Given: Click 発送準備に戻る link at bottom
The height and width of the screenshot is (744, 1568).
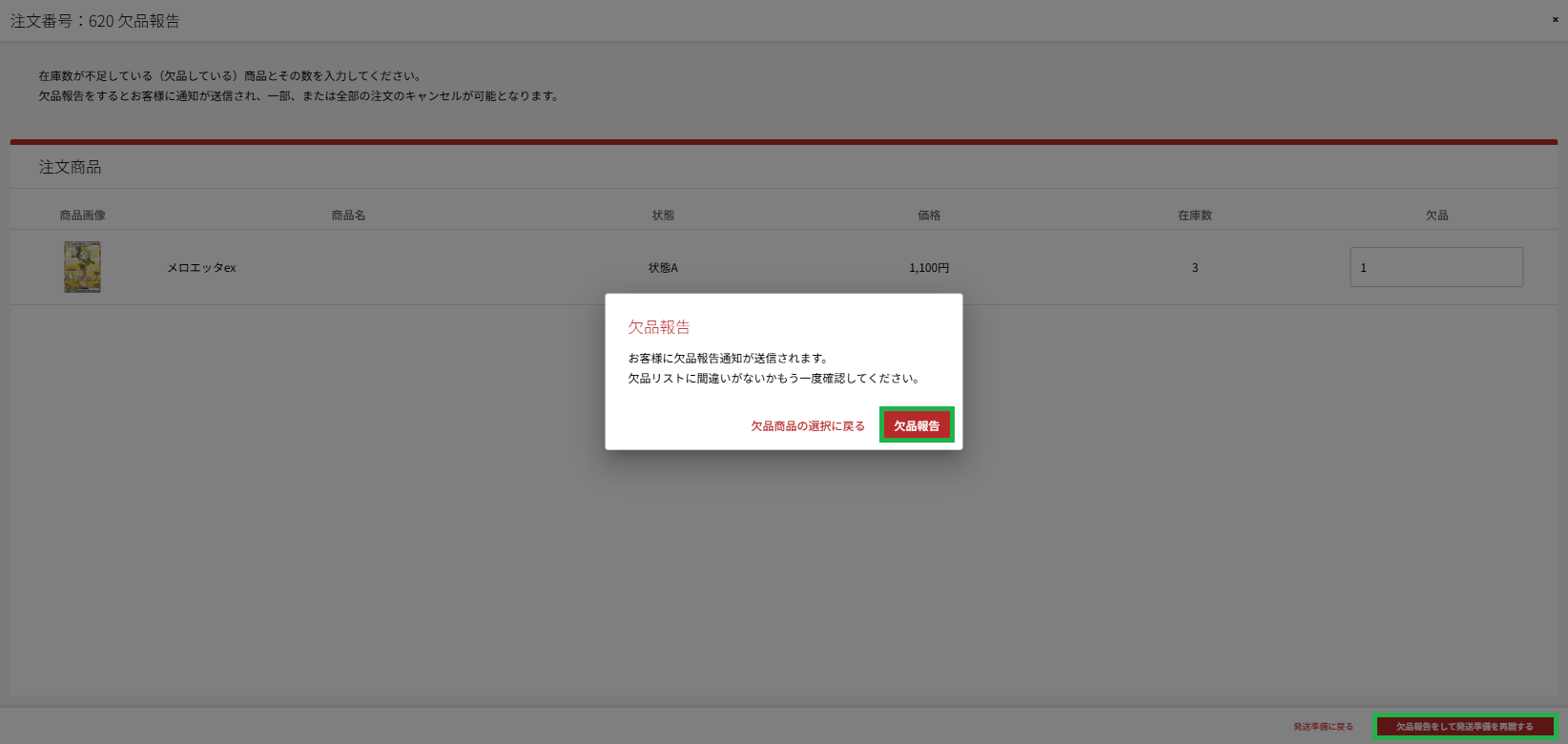Looking at the screenshot, I should pos(1323,727).
